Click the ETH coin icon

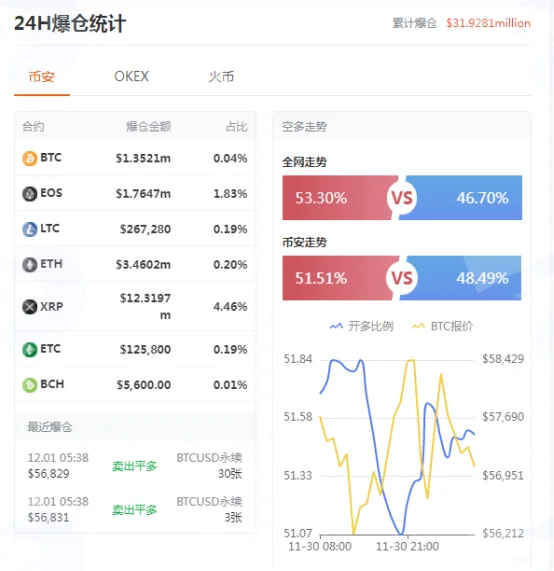[x=30, y=264]
